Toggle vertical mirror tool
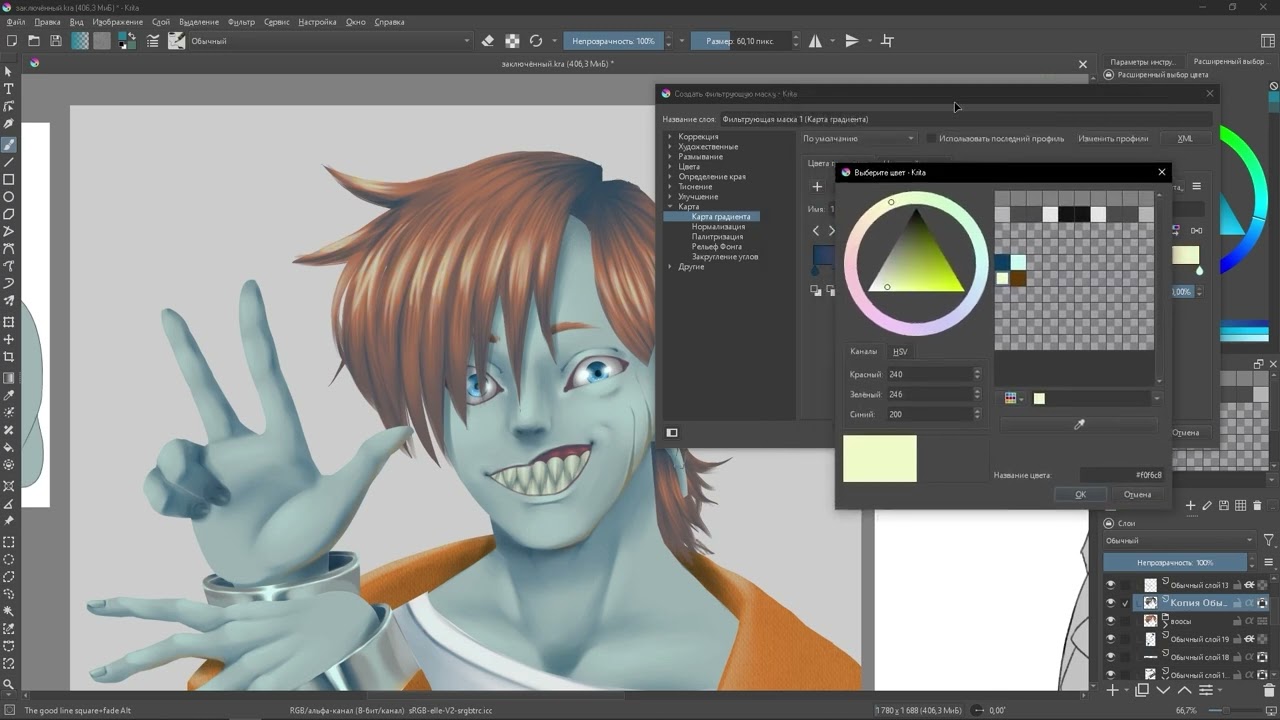The width and height of the screenshot is (1280, 720). pos(852,41)
